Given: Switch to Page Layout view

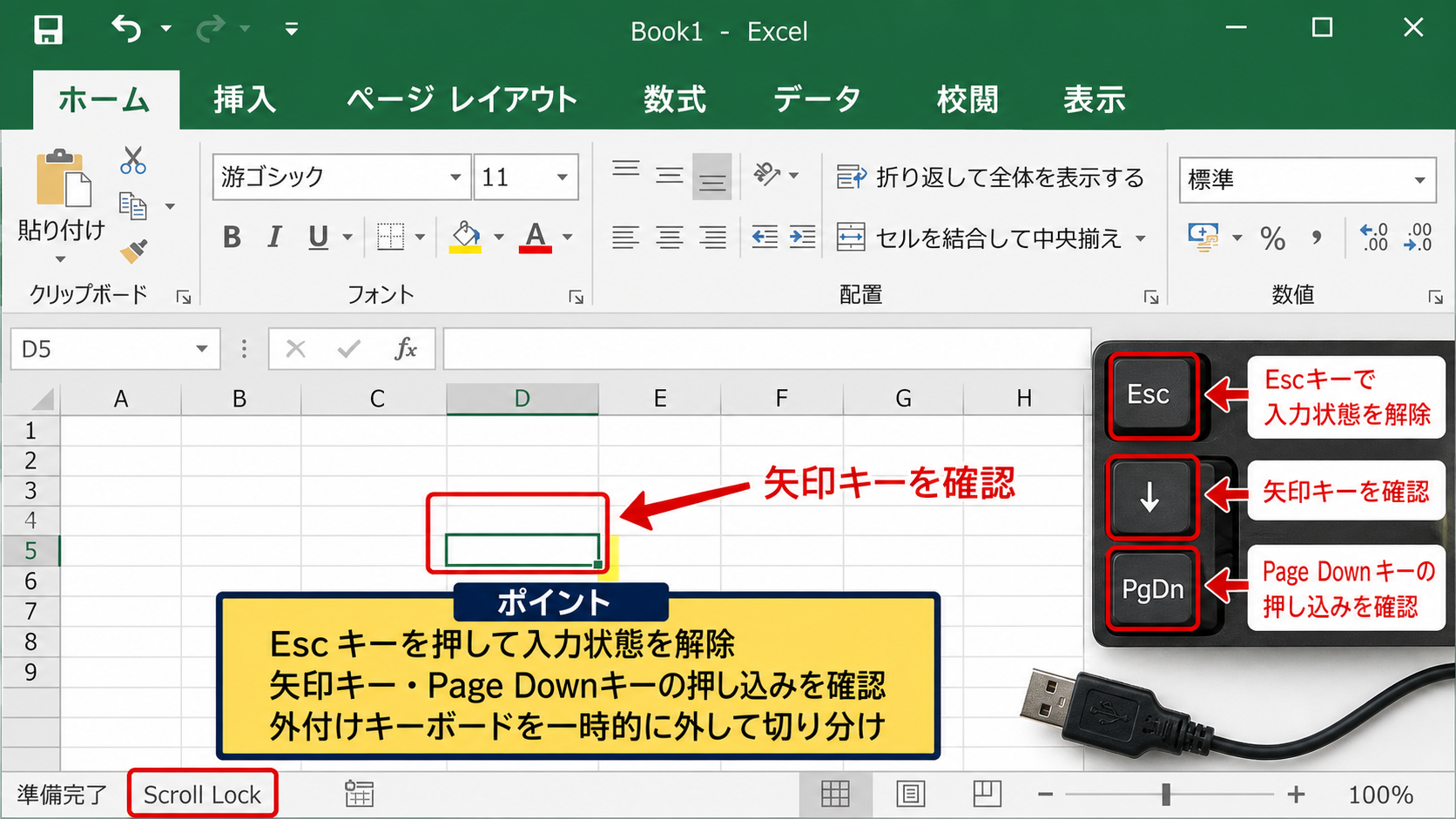Looking at the screenshot, I should point(911,794).
